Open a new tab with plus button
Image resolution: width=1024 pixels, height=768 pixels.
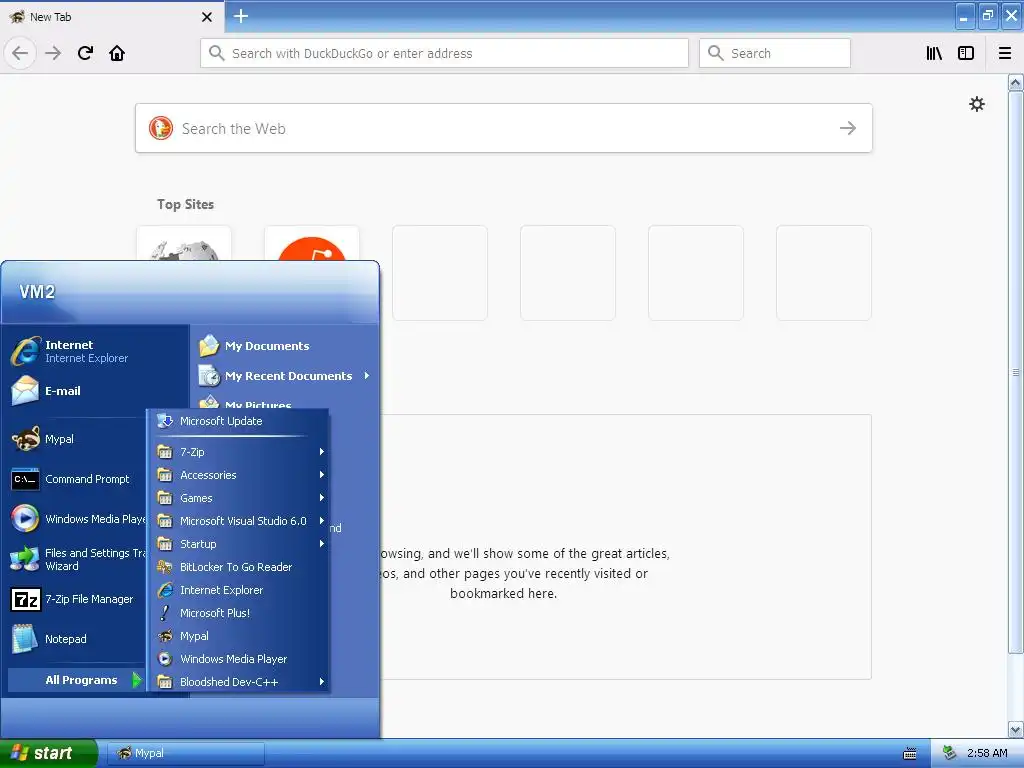[241, 16]
